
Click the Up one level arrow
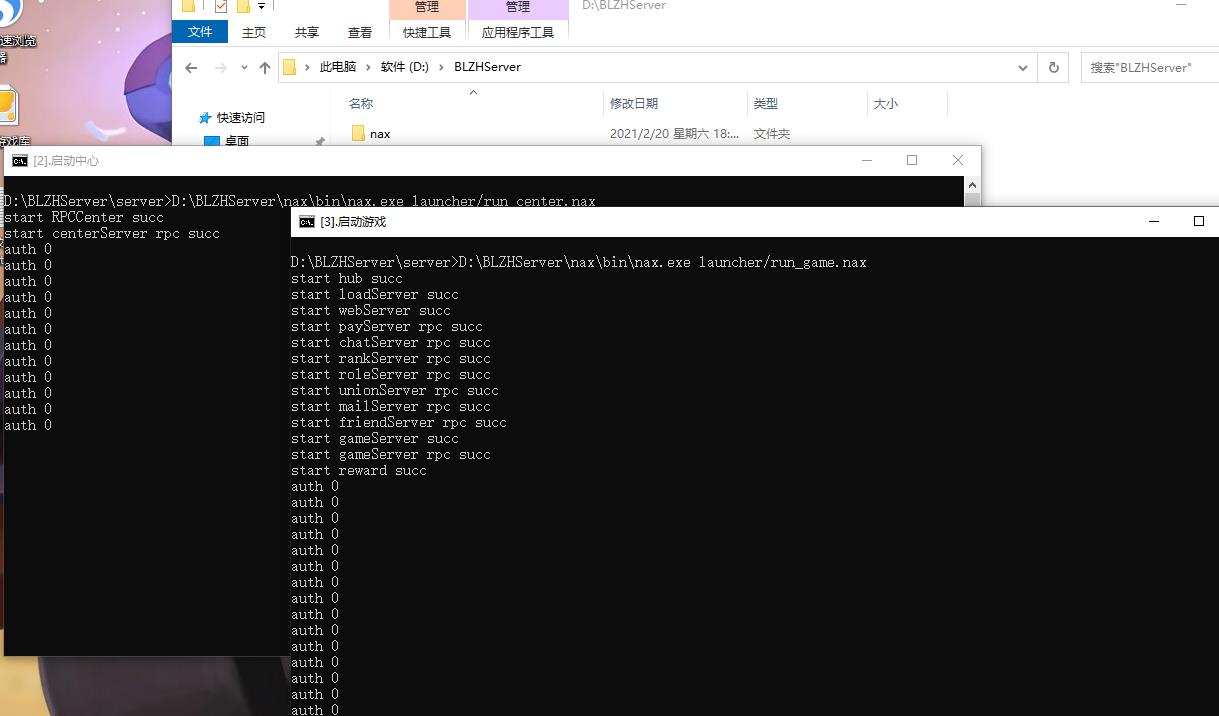coord(264,68)
